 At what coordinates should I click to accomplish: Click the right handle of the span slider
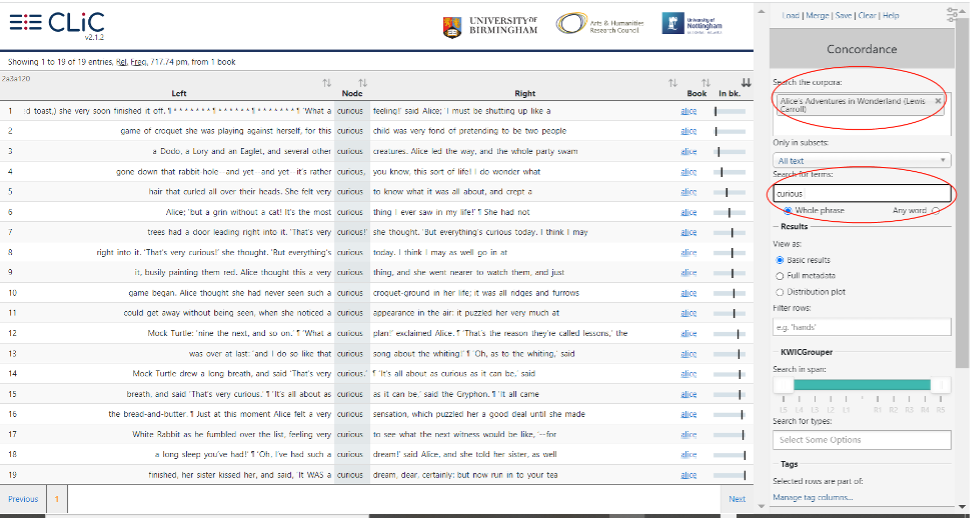939,385
